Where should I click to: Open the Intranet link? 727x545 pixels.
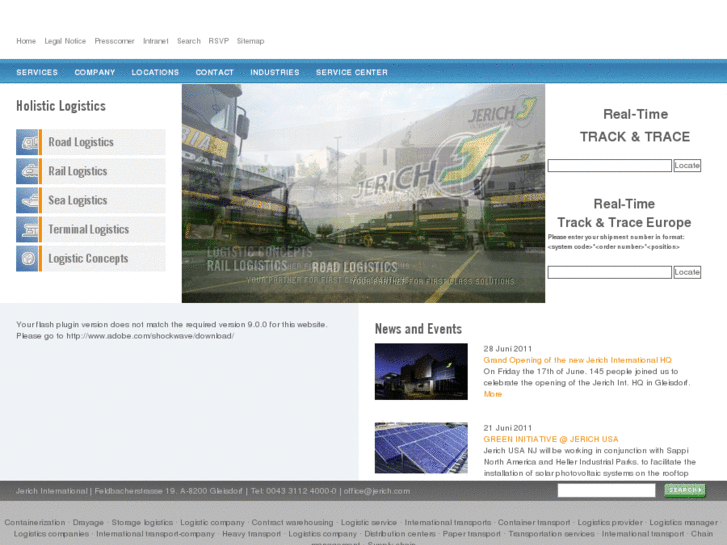pos(155,41)
